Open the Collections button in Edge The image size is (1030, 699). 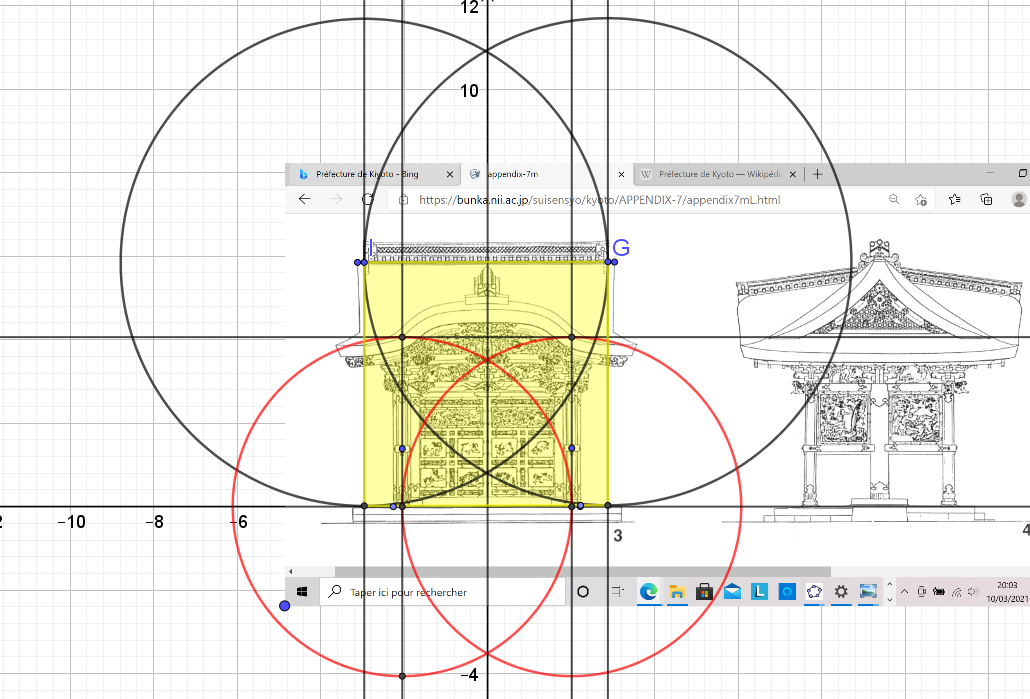[x=986, y=199]
